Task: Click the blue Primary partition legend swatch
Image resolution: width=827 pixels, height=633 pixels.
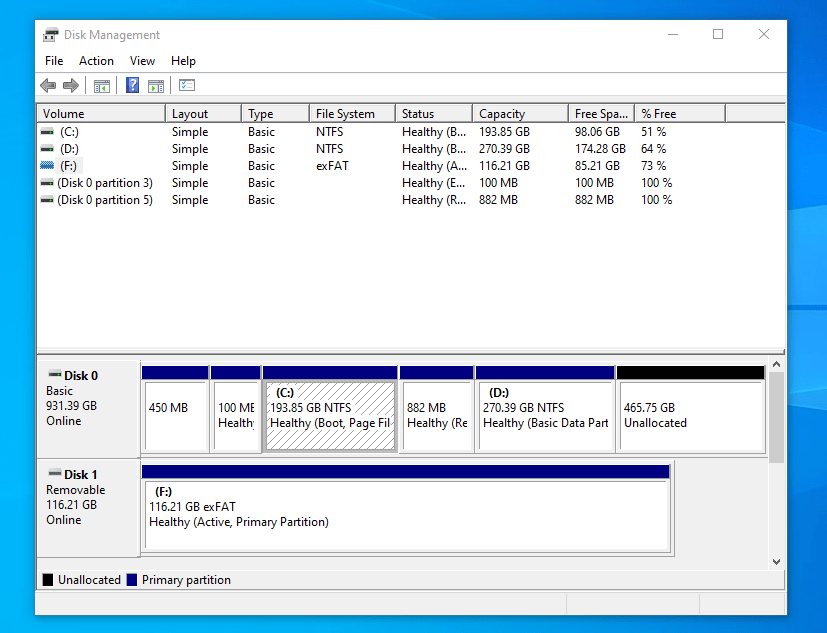Action: tap(132, 580)
